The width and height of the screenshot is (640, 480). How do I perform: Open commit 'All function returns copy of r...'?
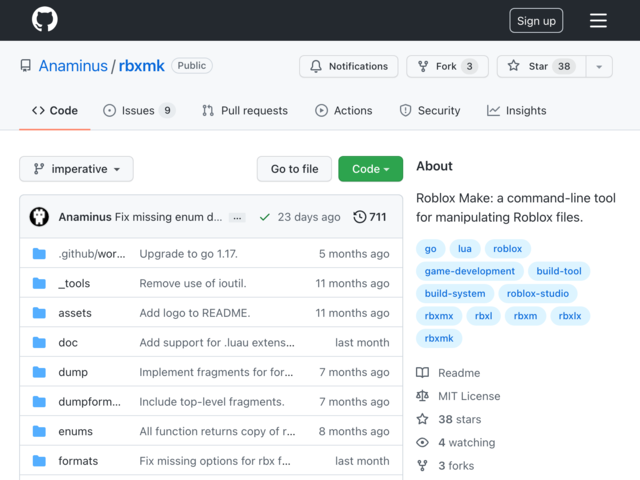point(217,431)
